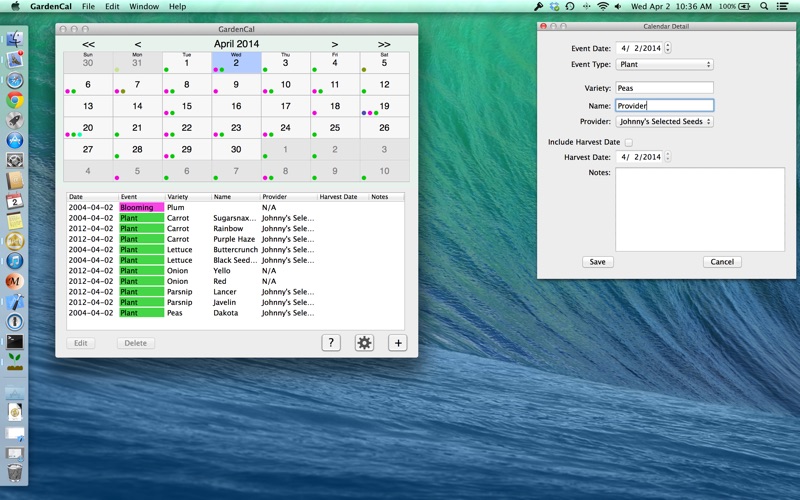Go to previous year with << arrow
The width and height of the screenshot is (800, 500).
tap(88, 44)
